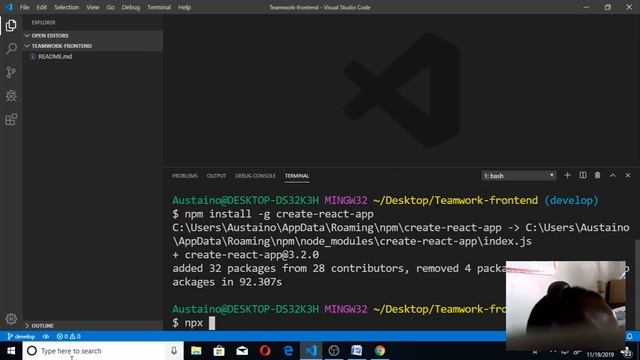The width and height of the screenshot is (640, 360).
Task: Open the Debug view in activity bar
Action: (x=11, y=96)
